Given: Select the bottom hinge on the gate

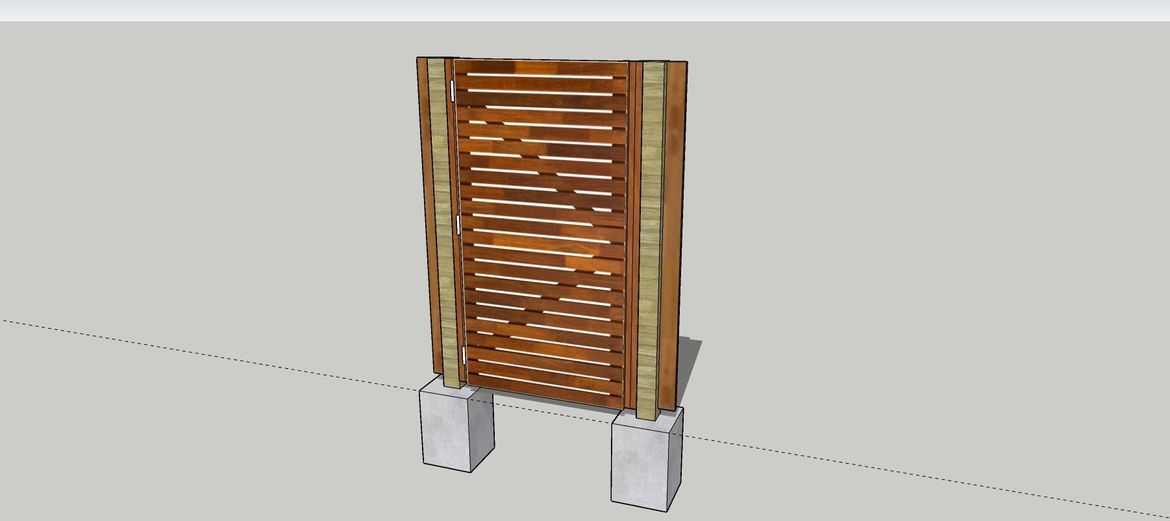Looking at the screenshot, I should [x=463, y=355].
